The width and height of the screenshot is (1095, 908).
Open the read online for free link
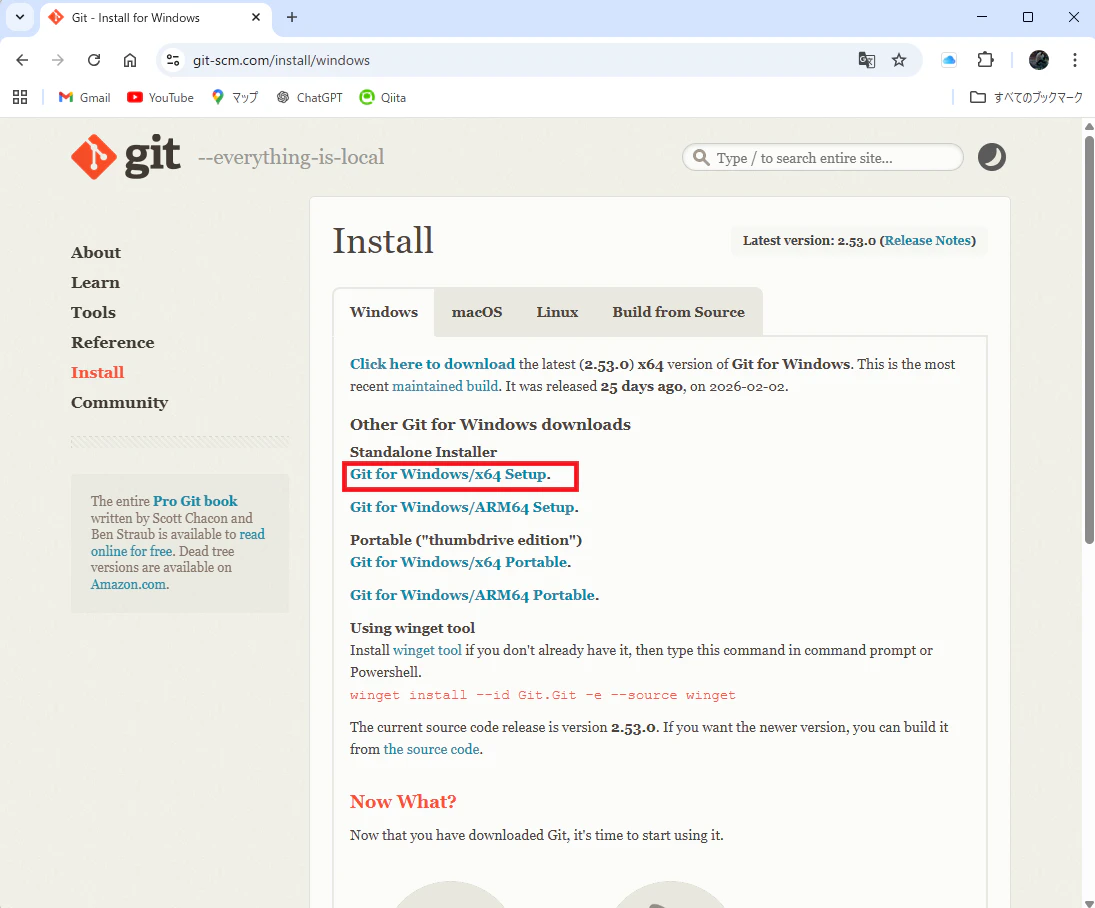178,543
